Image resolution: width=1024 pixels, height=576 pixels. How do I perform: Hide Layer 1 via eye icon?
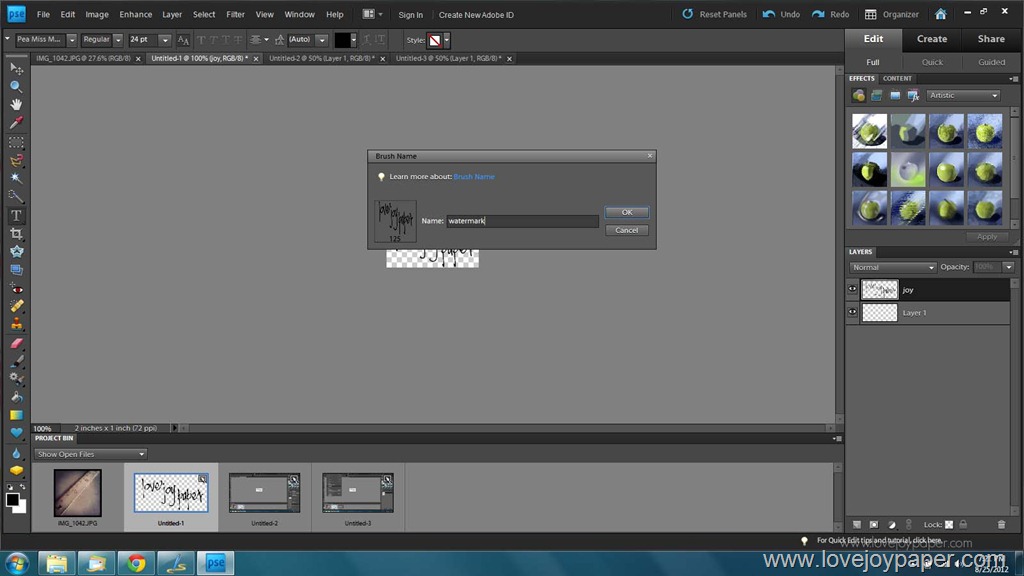852,312
